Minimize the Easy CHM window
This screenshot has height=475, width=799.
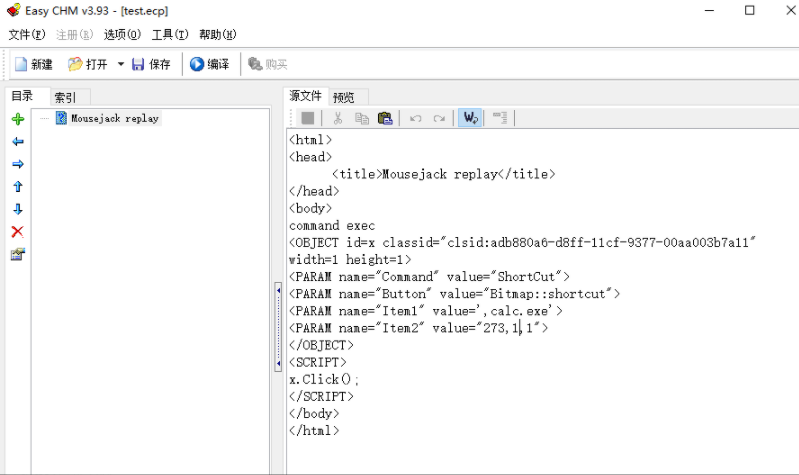pyautogui.click(x=709, y=10)
